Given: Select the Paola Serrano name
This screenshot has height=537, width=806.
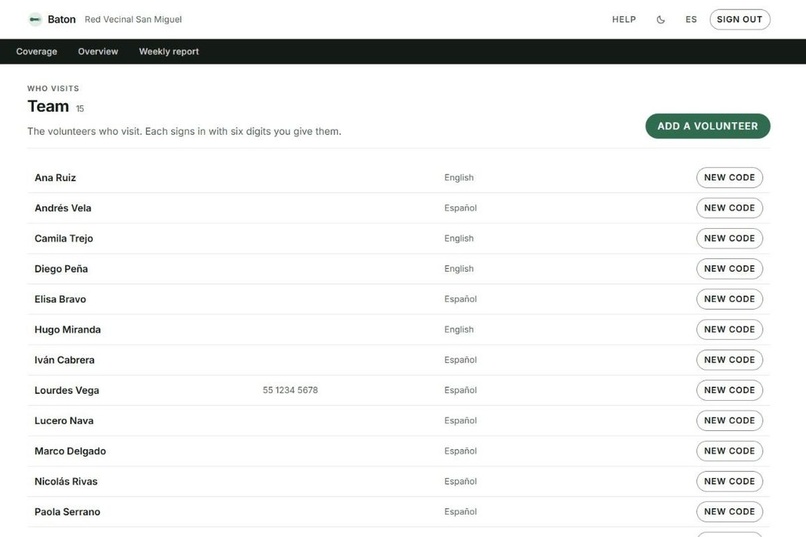Looking at the screenshot, I should [67, 511].
